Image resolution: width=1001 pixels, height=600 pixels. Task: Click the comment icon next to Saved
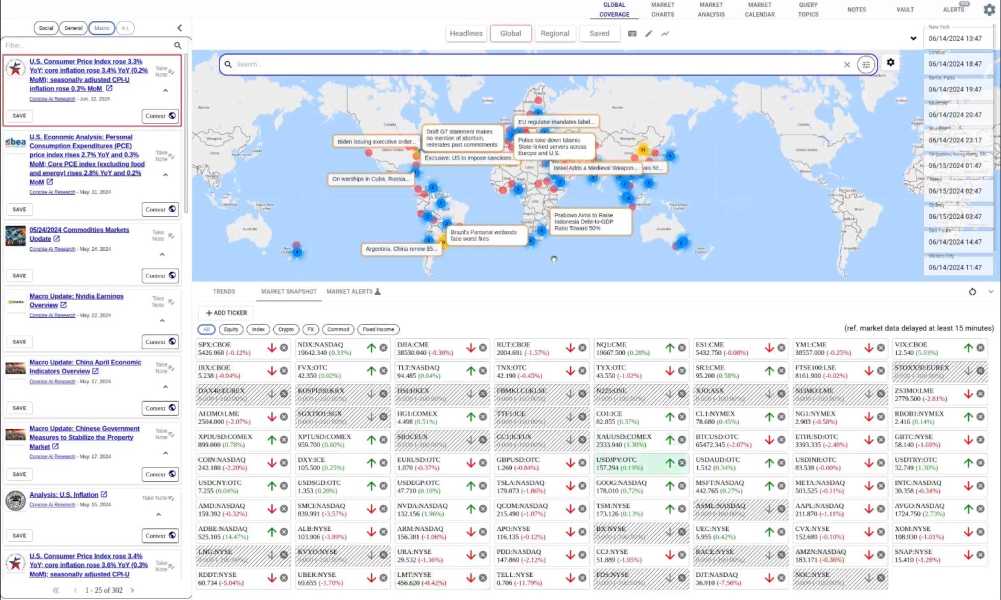(632, 33)
